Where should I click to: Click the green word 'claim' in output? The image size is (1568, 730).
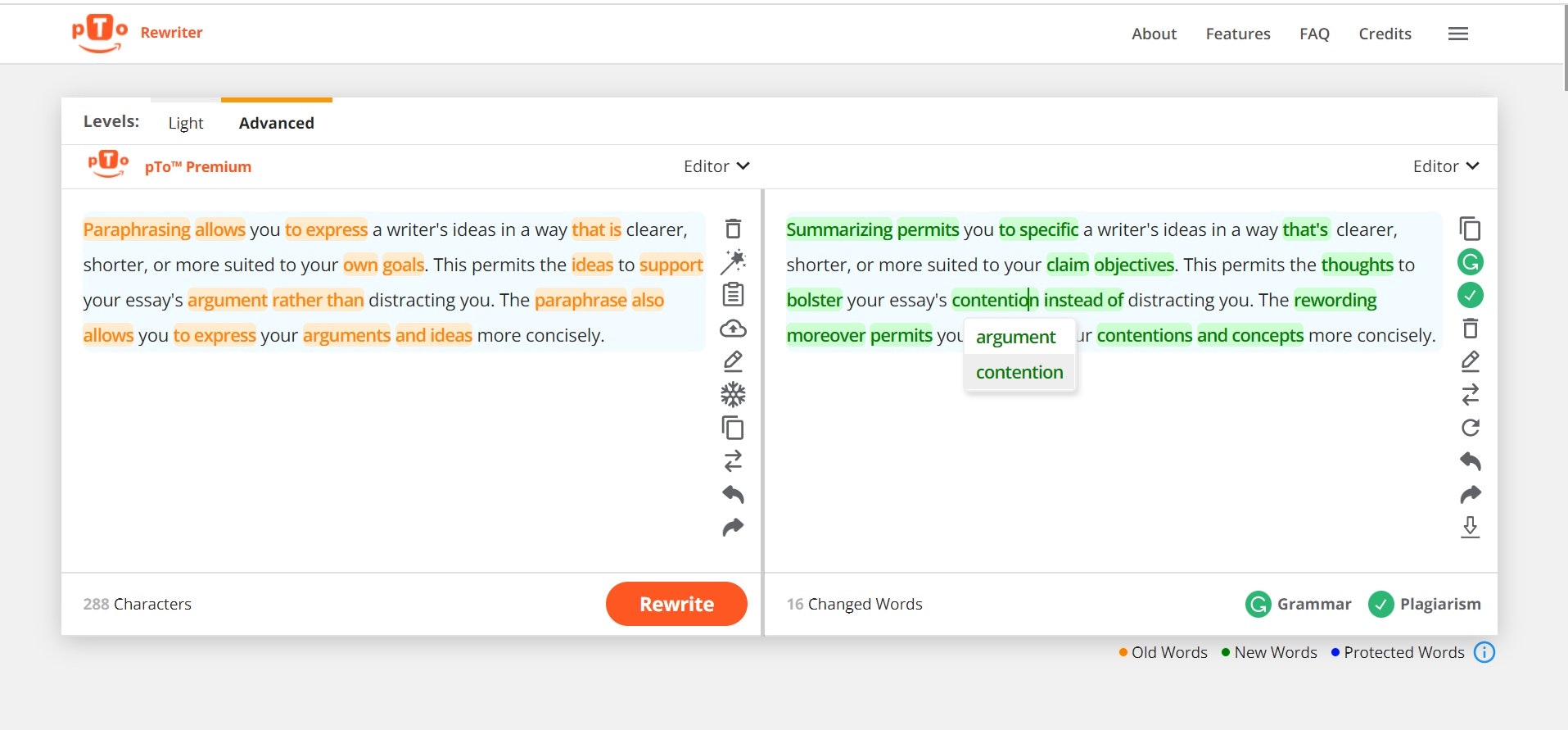(x=1068, y=265)
